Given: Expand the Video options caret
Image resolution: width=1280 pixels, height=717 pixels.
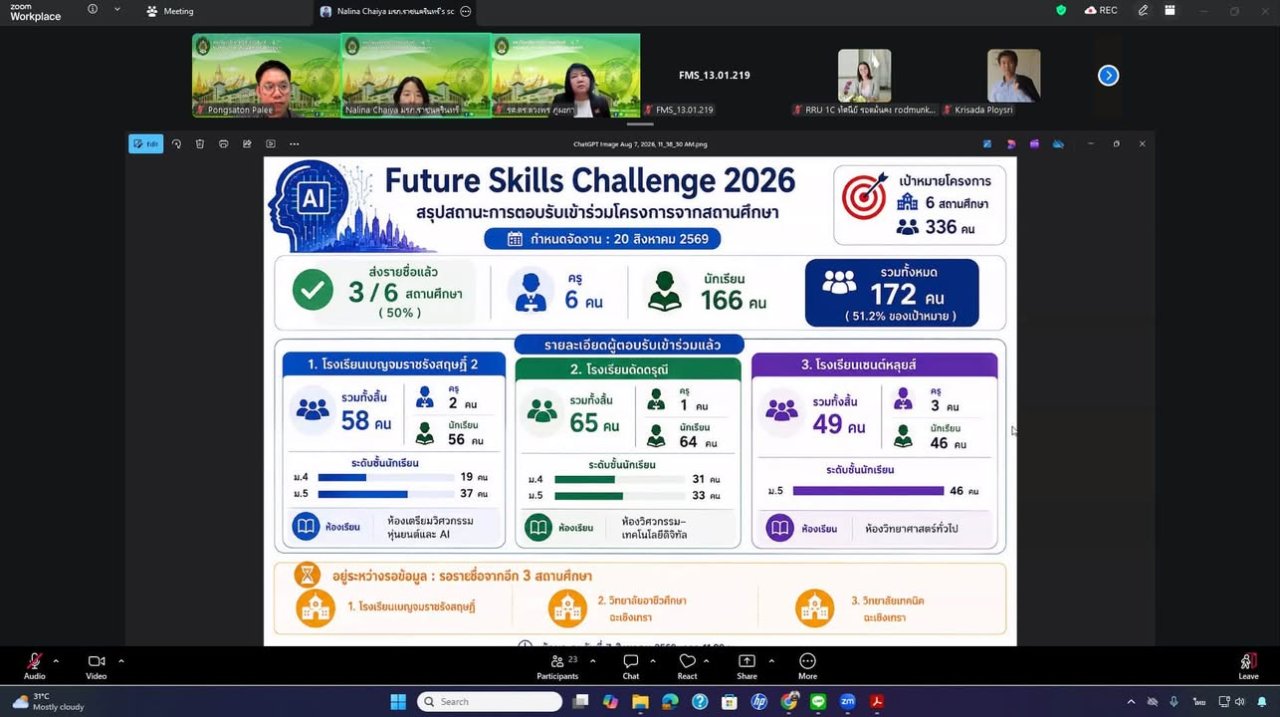Looking at the screenshot, I should click(121, 660).
